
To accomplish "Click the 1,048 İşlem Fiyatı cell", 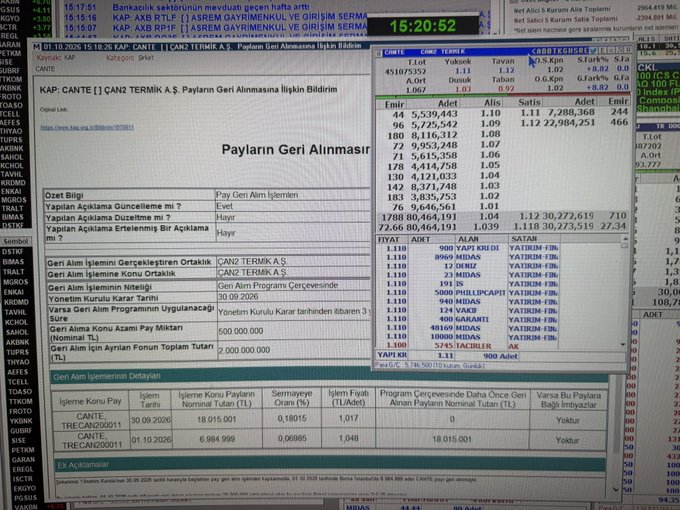I will (348, 438).
